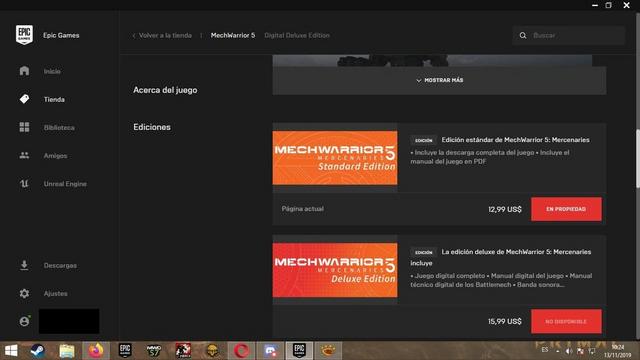Image resolution: width=640 pixels, height=360 pixels.
Task: Open the Windows Start menu
Action: (x=11, y=351)
